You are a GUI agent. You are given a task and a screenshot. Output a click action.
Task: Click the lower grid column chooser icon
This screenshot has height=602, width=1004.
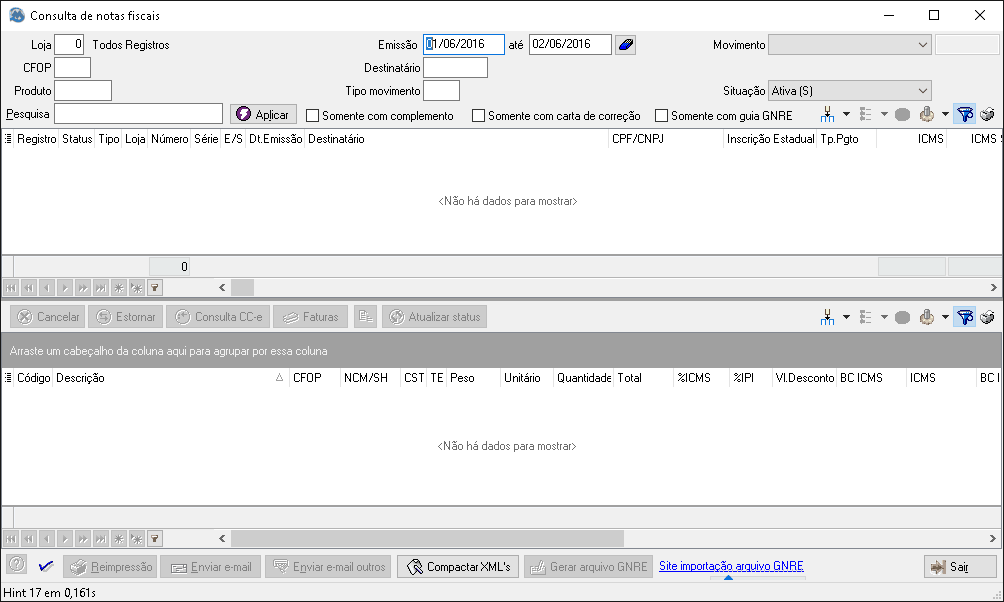tap(8, 377)
